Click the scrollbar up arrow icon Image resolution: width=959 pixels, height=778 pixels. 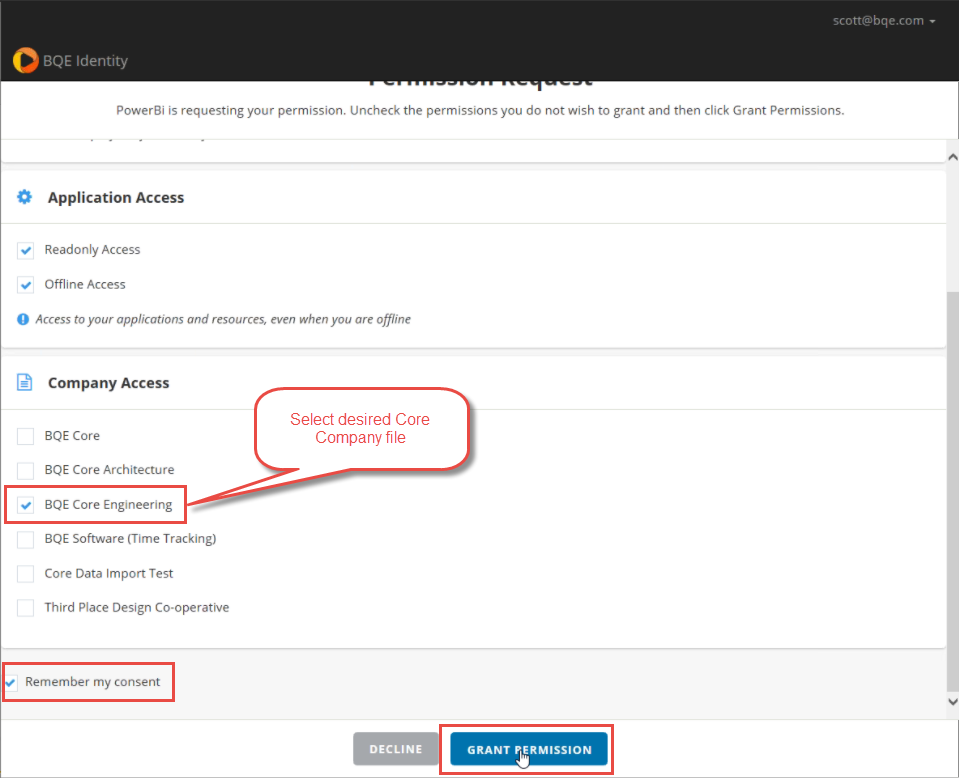pos(951,156)
